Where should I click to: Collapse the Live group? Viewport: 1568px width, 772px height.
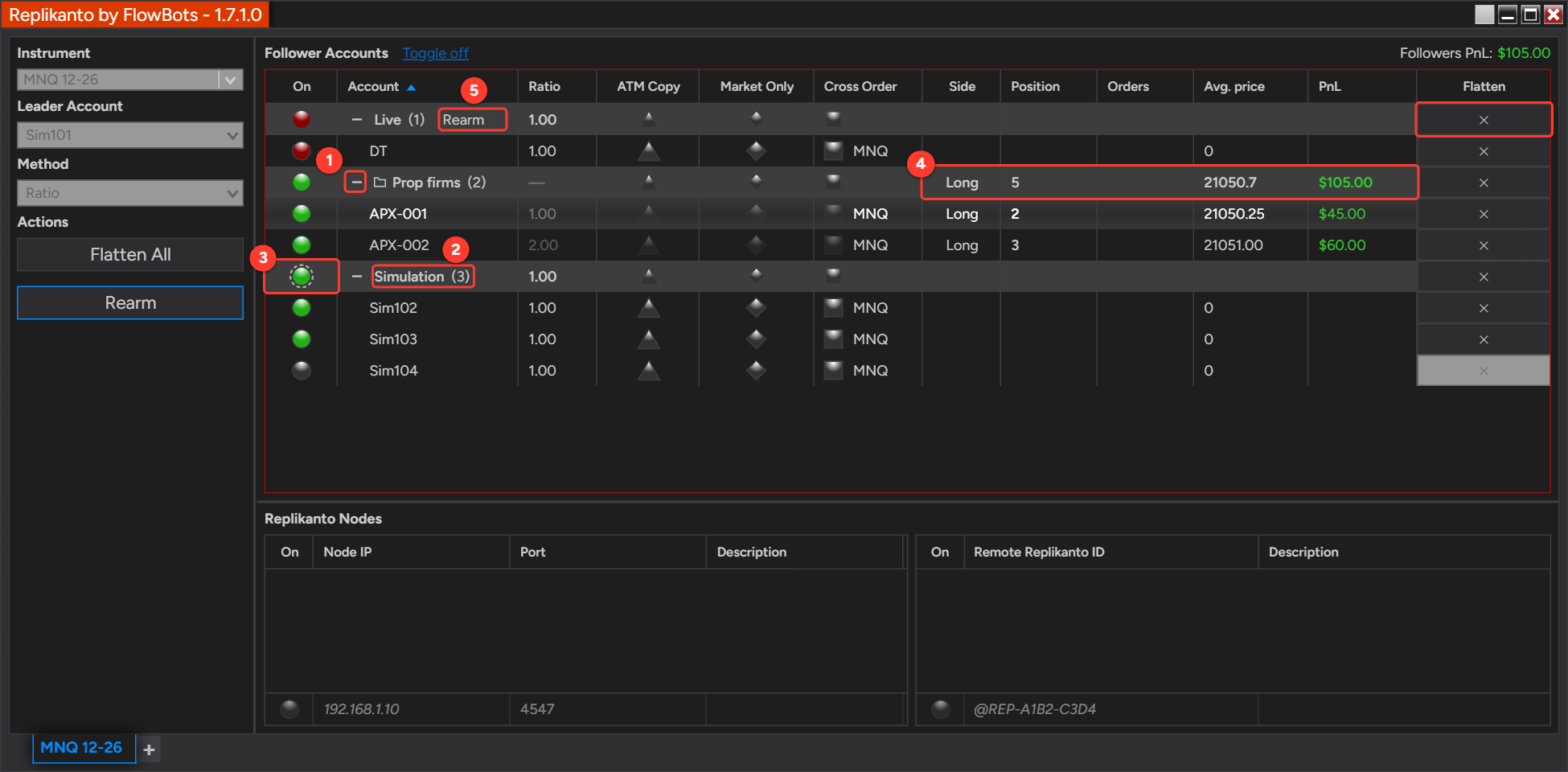click(357, 119)
